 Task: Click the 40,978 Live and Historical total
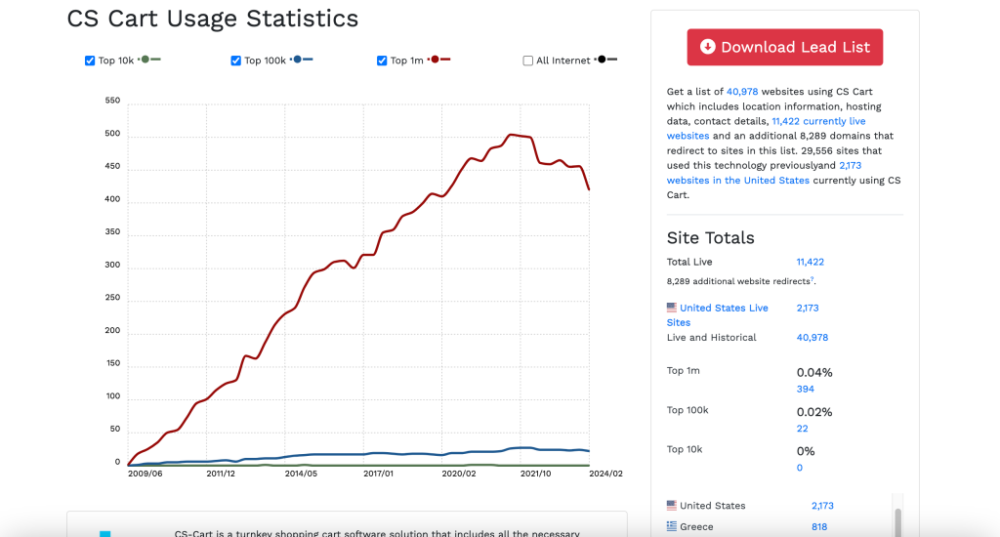point(812,338)
